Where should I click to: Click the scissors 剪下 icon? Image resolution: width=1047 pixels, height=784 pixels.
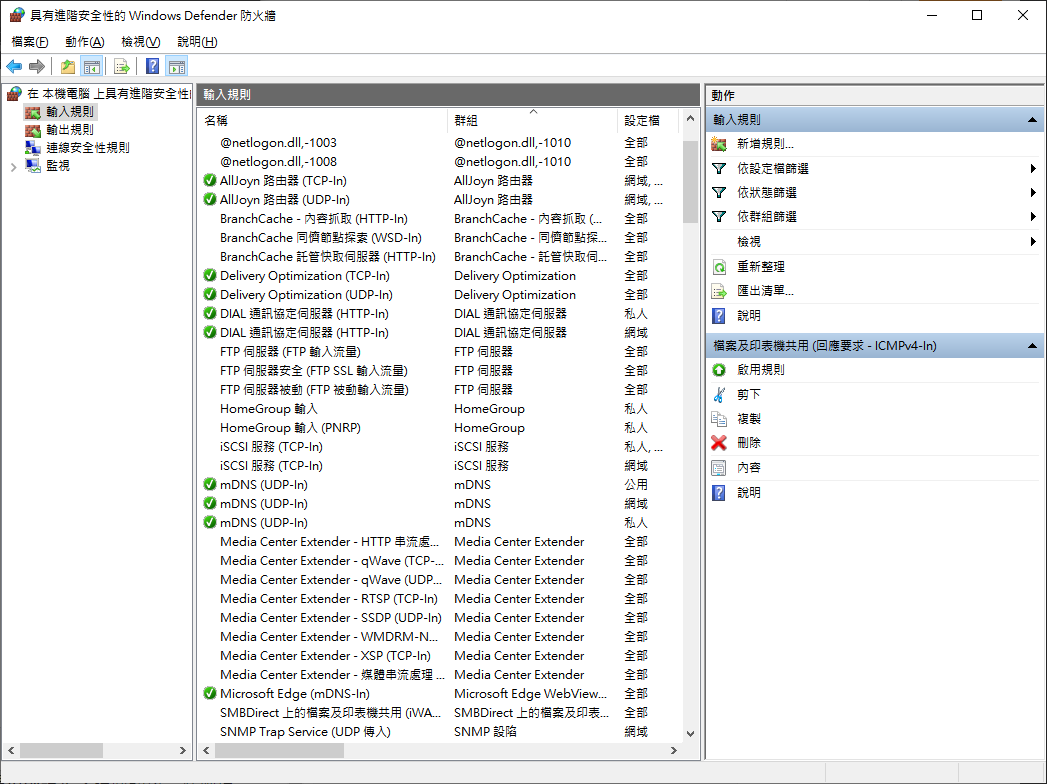pyautogui.click(x=719, y=394)
